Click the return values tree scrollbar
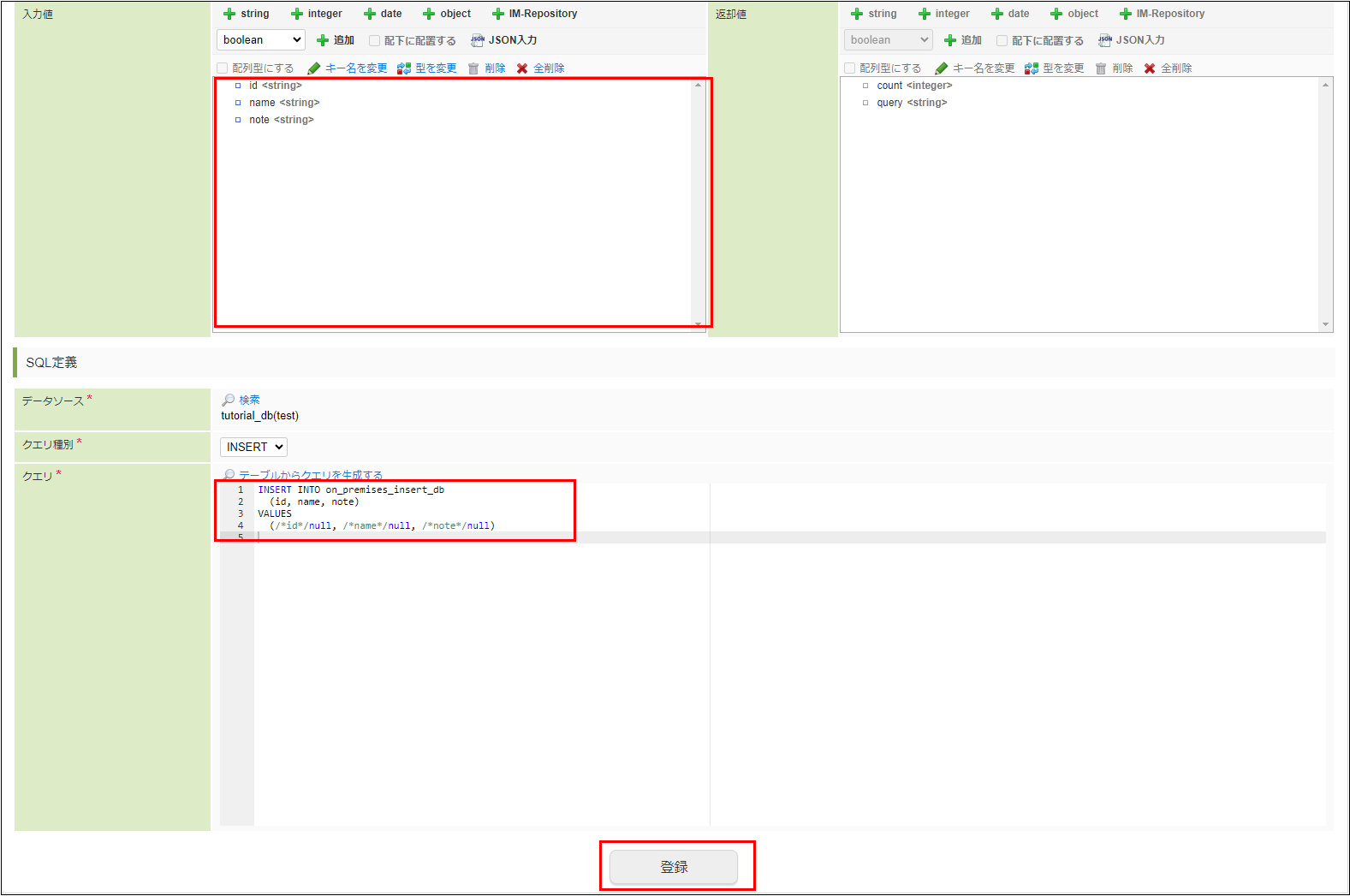 pos(1326,205)
